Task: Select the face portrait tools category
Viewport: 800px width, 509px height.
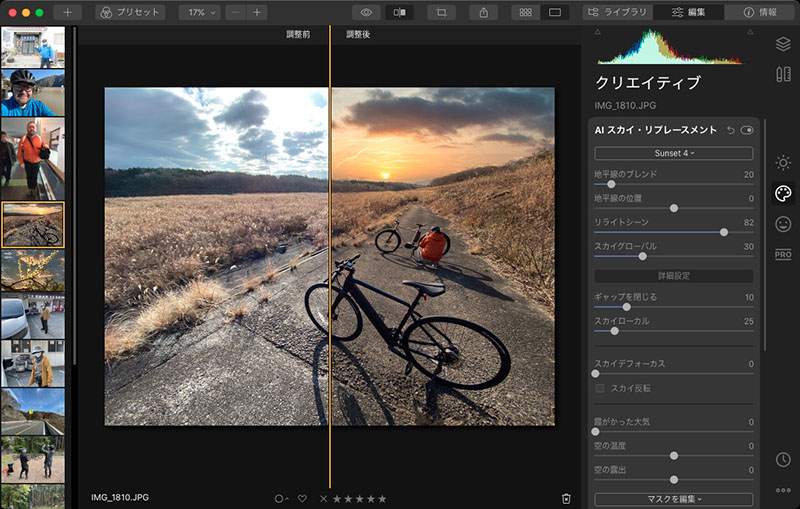Action: (783, 224)
